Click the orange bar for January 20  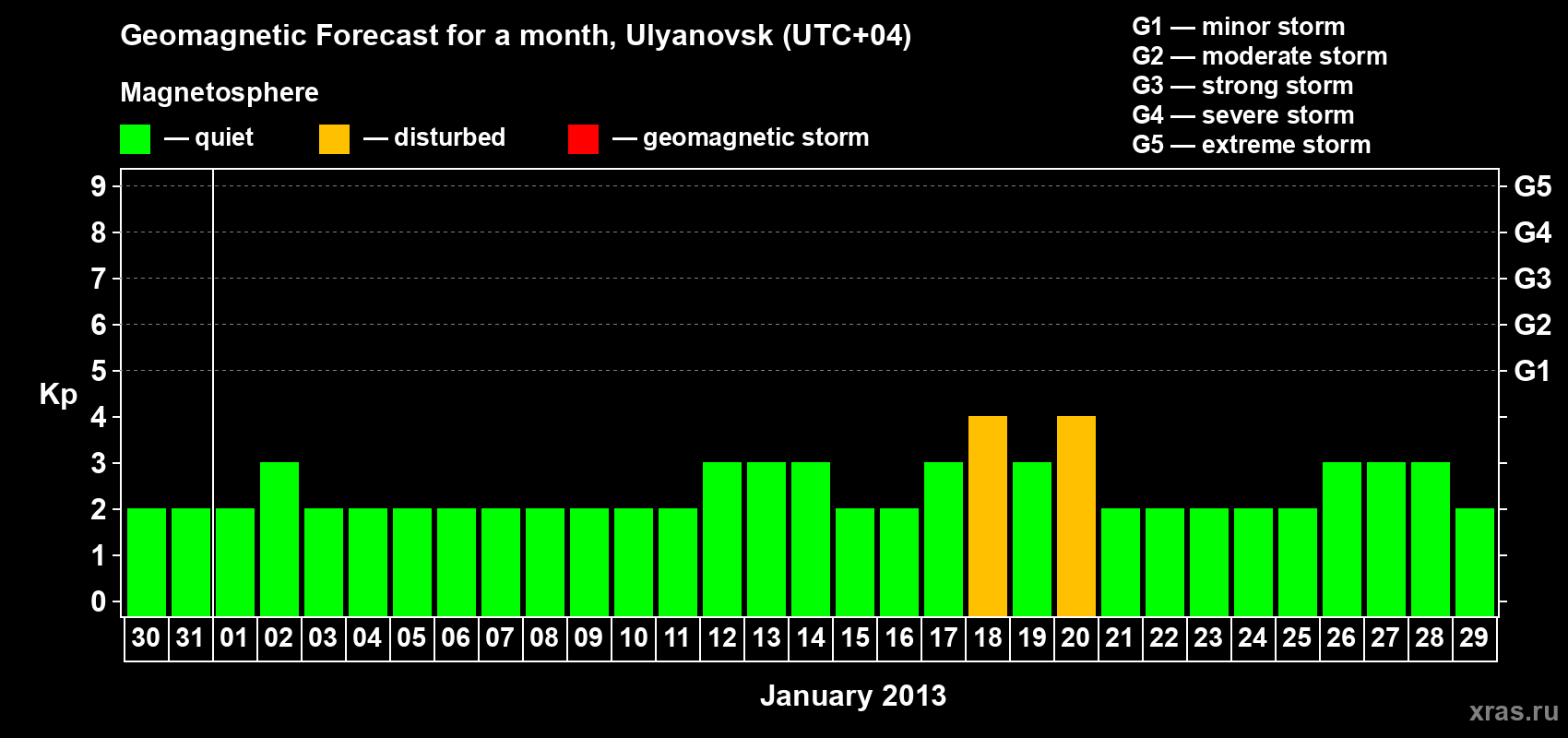[x=1076, y=517]
